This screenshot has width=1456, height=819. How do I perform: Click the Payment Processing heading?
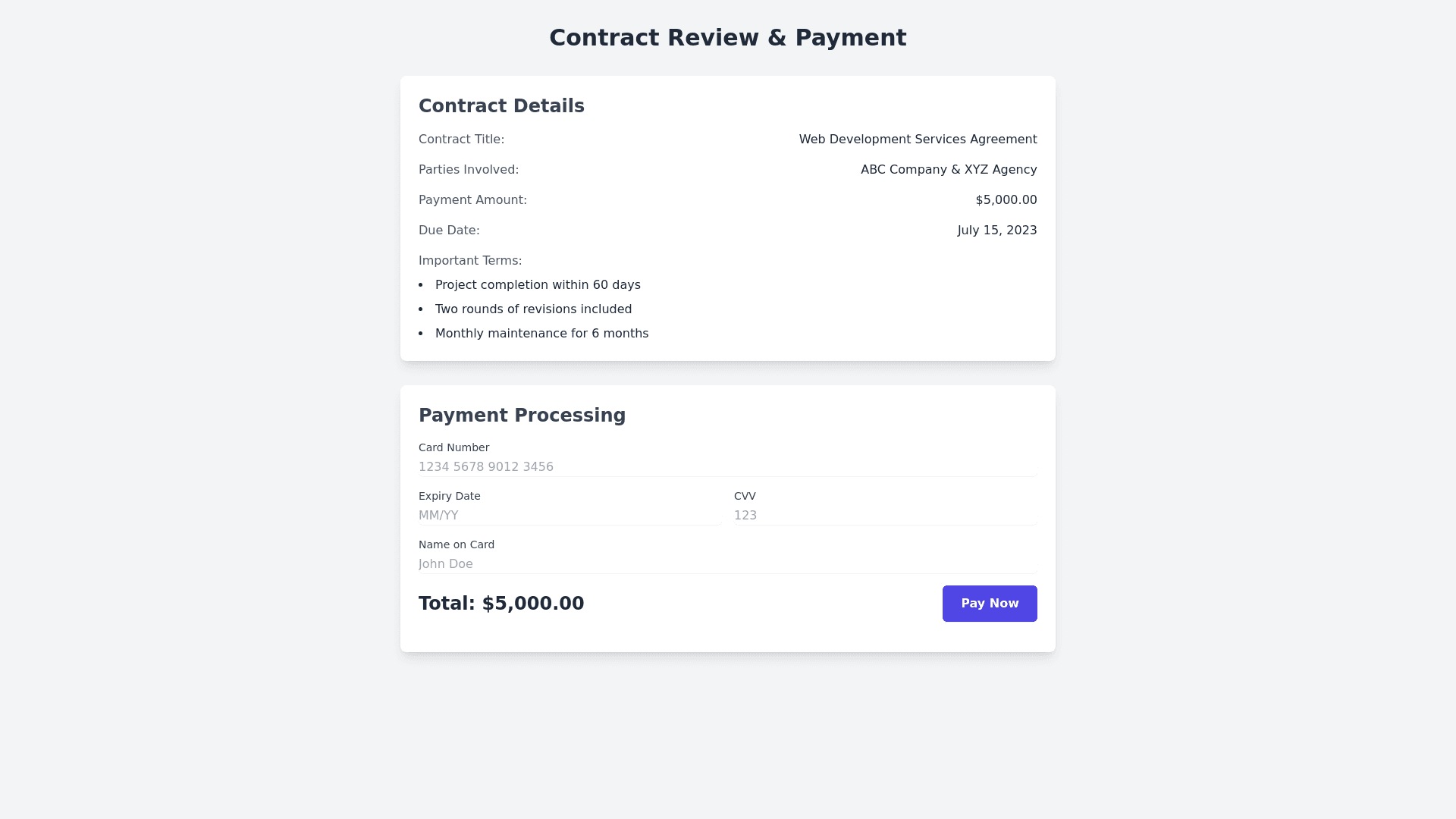(x=522, y=416)
